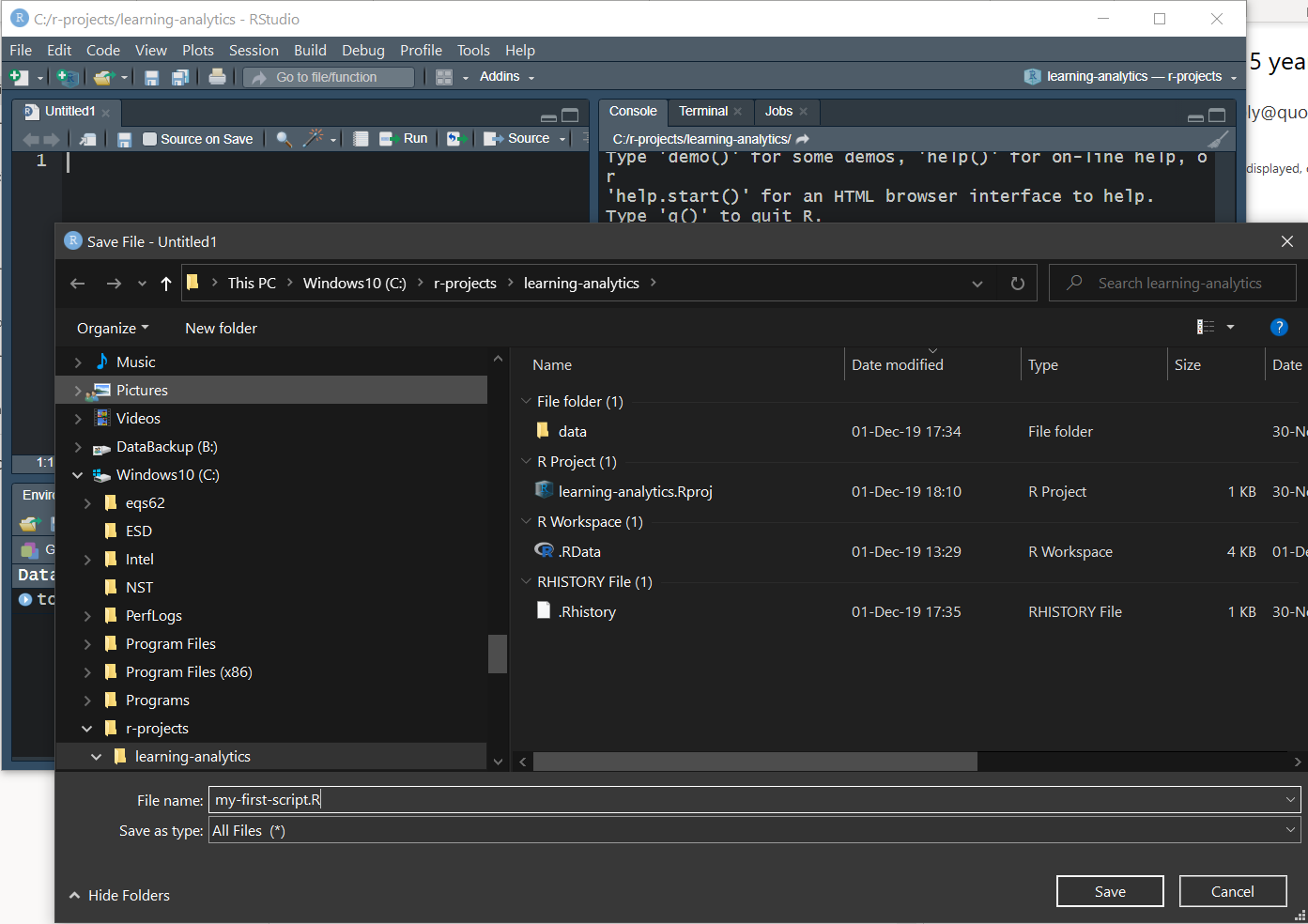Change the file view layout icon
This screenshot has height=924, width=1308.
coord(1206,327)
